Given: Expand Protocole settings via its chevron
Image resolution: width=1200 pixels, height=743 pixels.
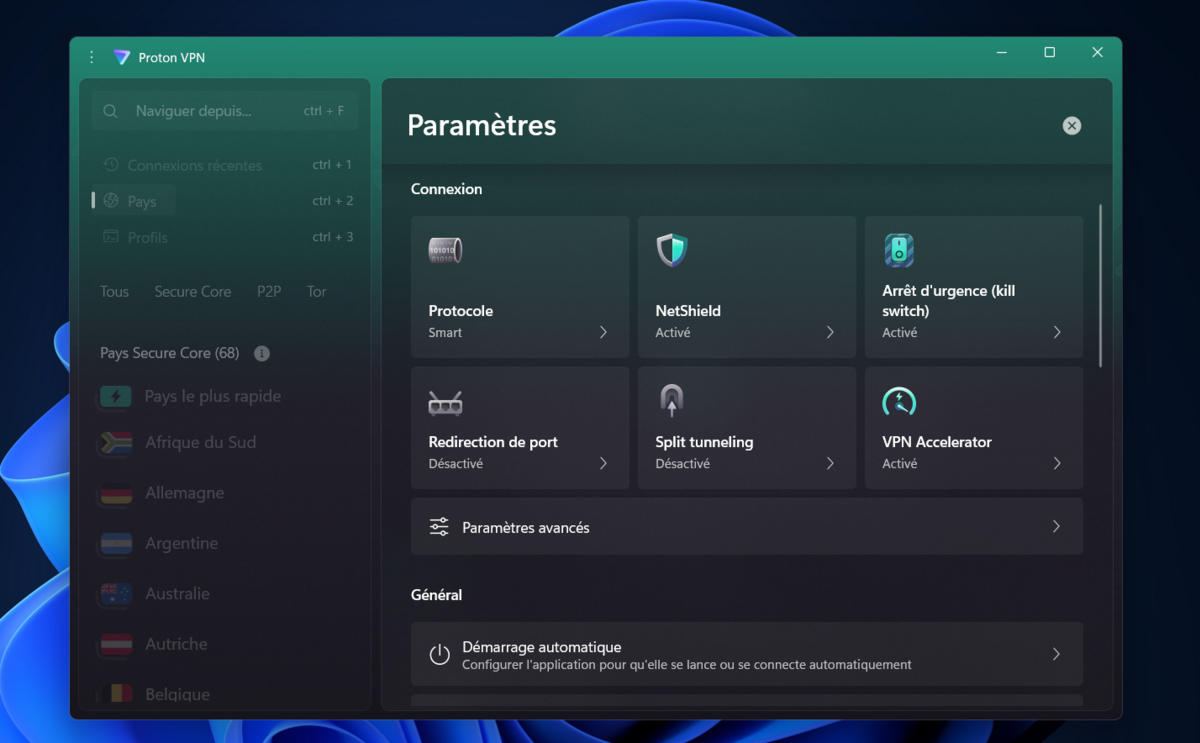Looking at the screenshot, I should (x=603, y=332).
